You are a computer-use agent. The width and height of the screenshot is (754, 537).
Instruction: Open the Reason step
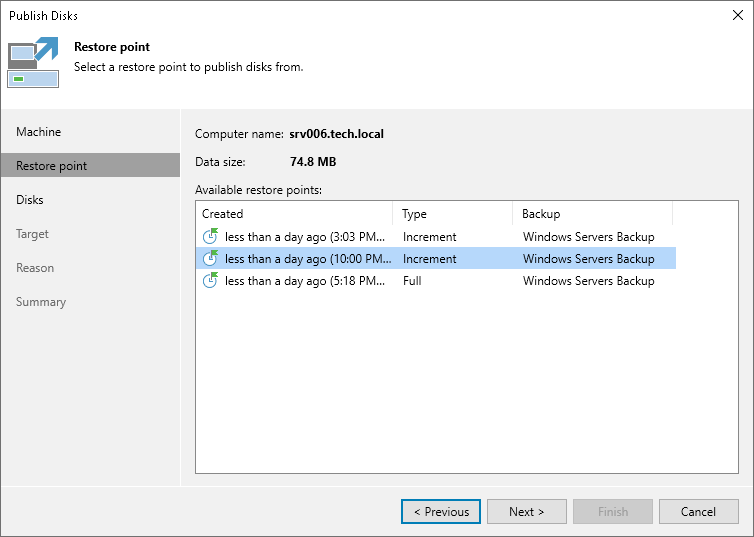[35, 268]
